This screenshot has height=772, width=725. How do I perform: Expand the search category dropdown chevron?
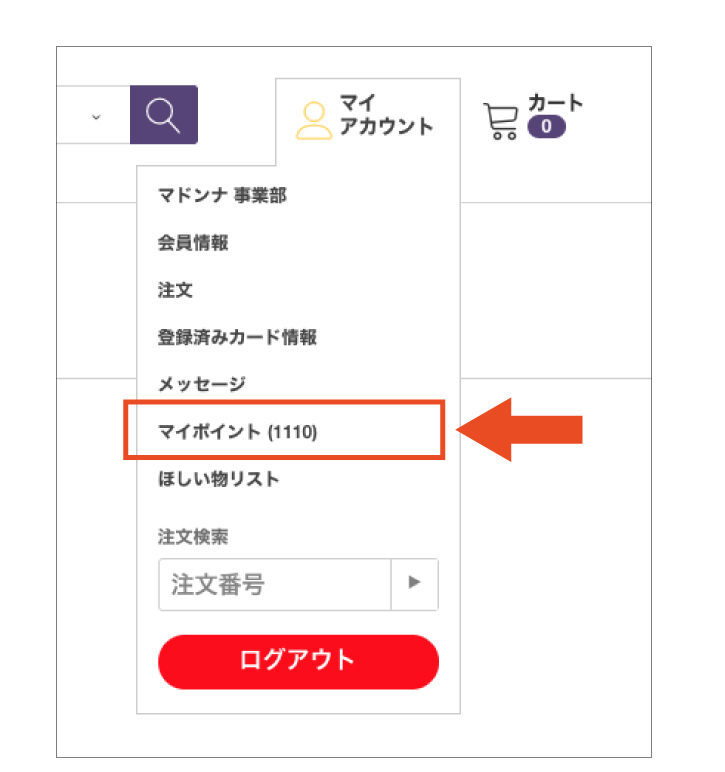coord(96,116)
